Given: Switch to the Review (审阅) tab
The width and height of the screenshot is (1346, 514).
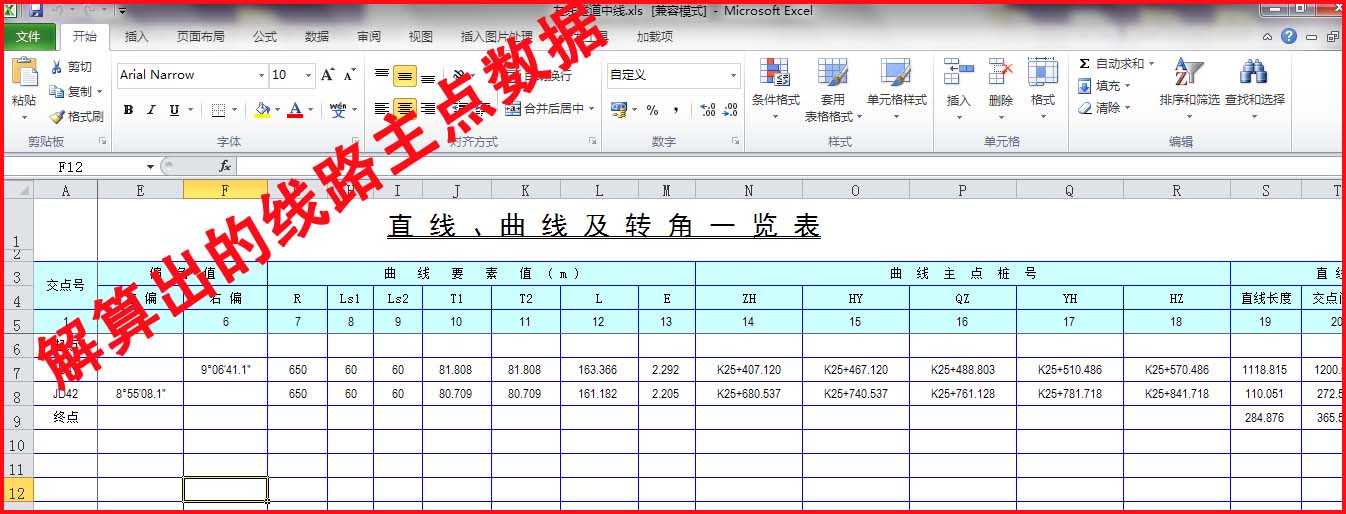Looking at the screenshot, I should [368, 36].
